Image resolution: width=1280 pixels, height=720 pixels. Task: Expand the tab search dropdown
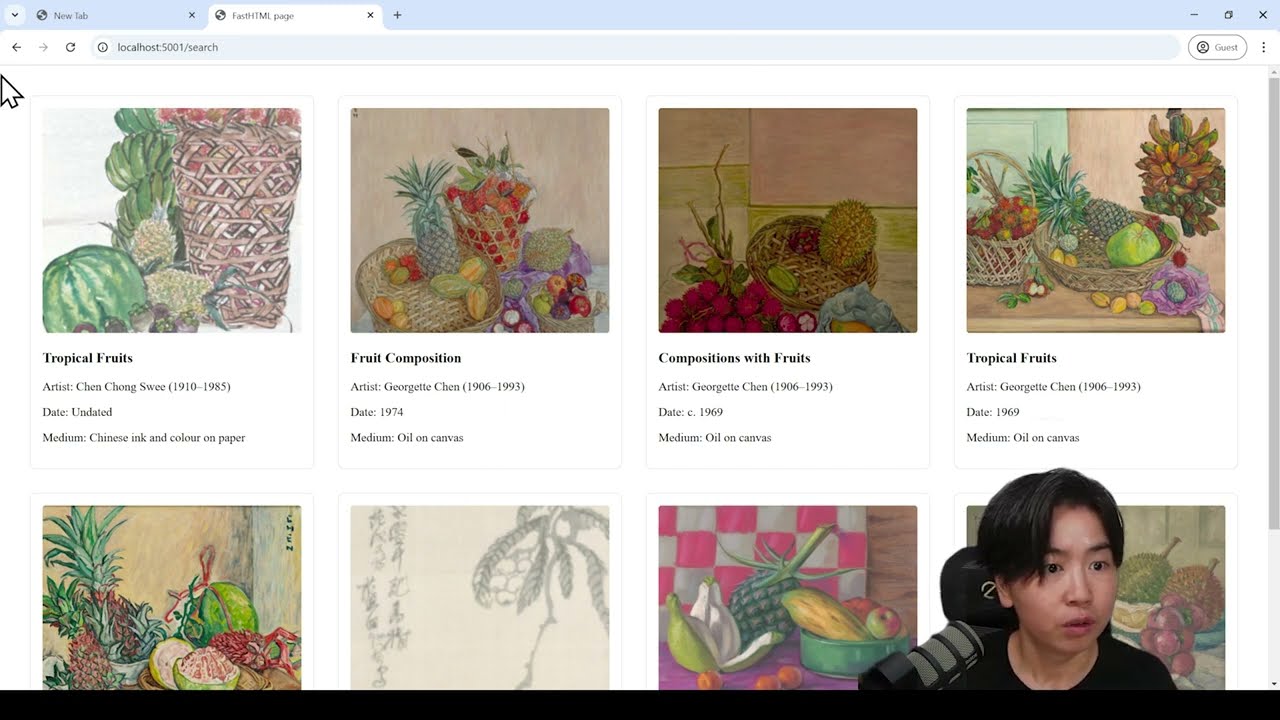[14, 15]
